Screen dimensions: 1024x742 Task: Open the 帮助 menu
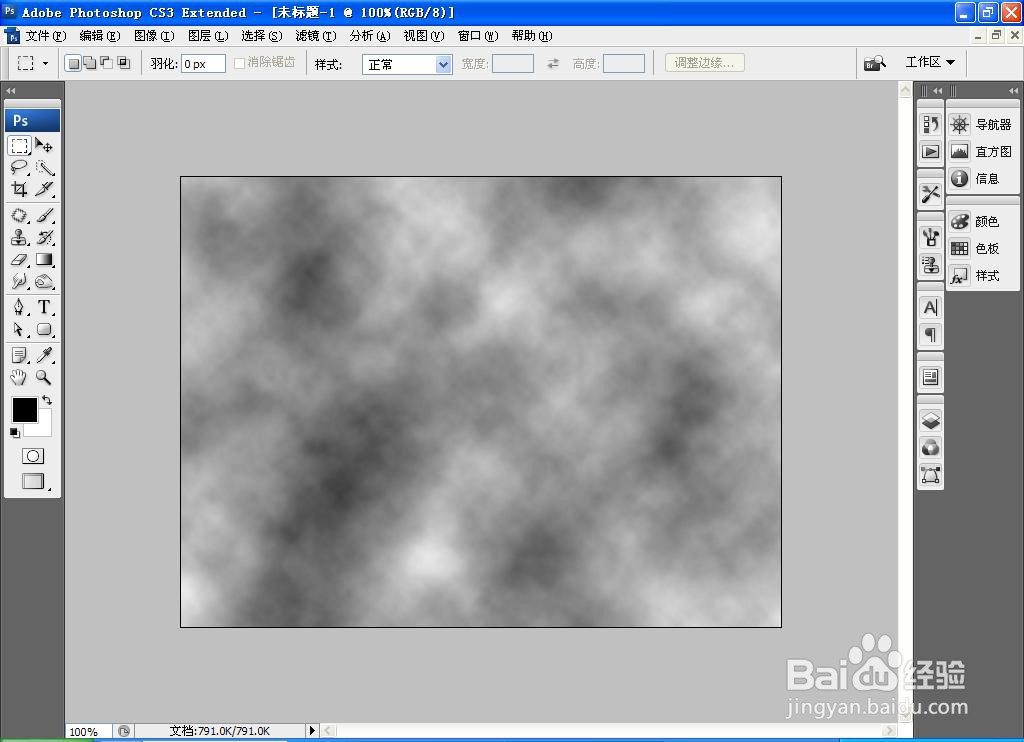(532, 36)
